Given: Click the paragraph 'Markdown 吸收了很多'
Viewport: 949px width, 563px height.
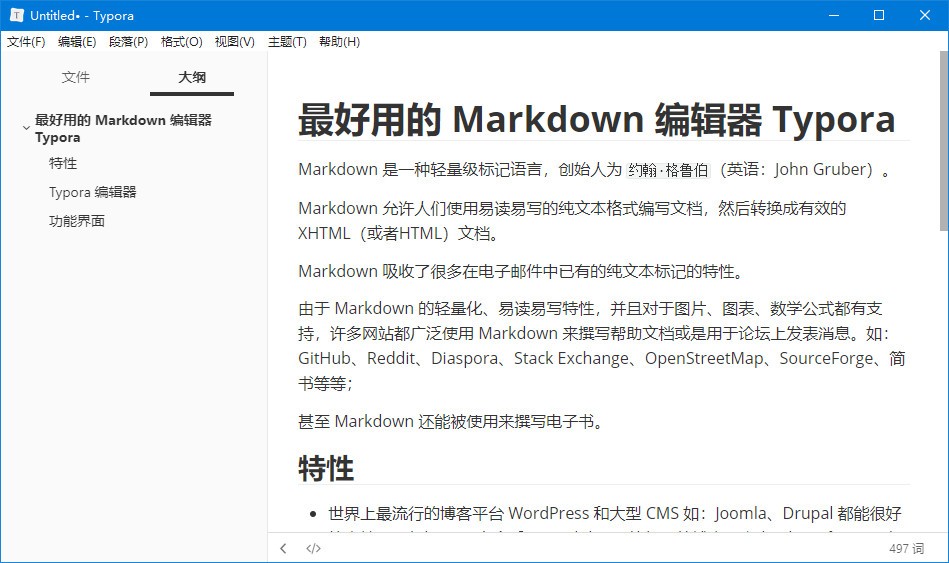Looking at the screenshot, I should pyautogui.click(x=521, y=271).
